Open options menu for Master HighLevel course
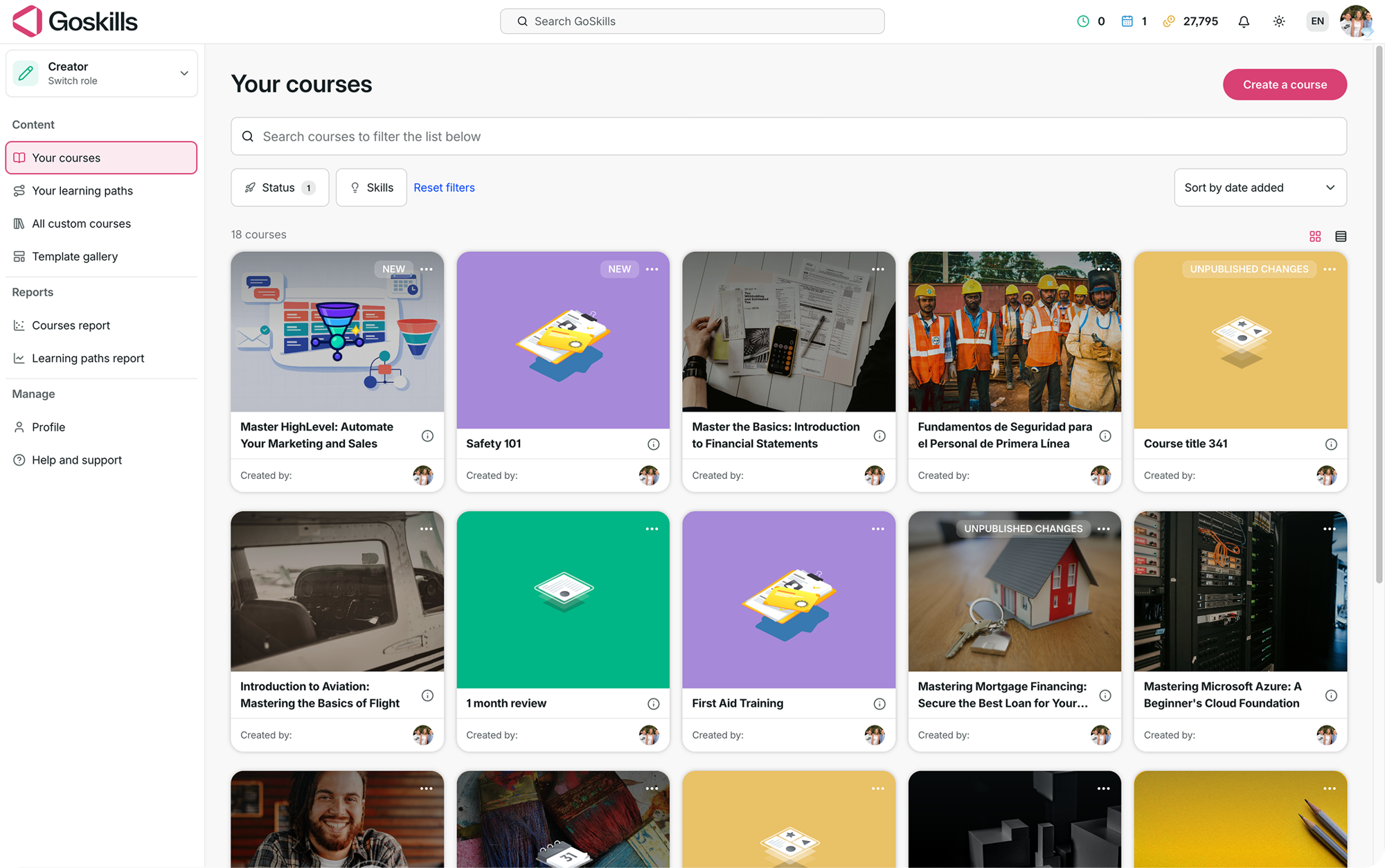 [427, 269]
